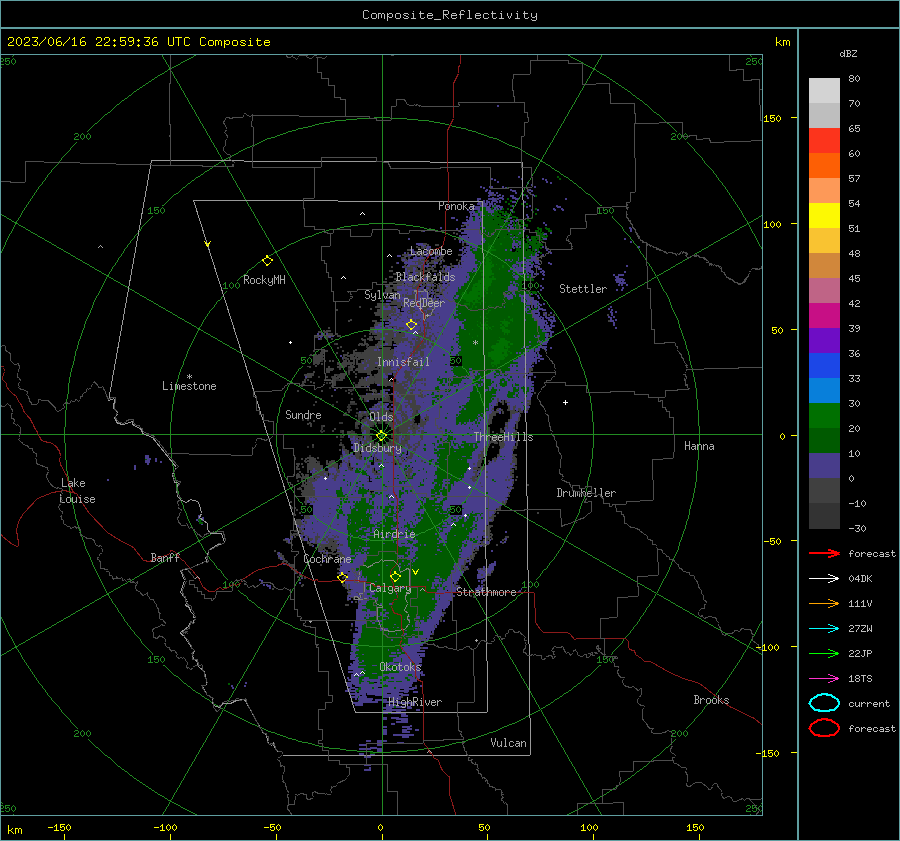Click the Blackfalds city label
Viewport: 900px width, 841px height.
click(425, 277)
